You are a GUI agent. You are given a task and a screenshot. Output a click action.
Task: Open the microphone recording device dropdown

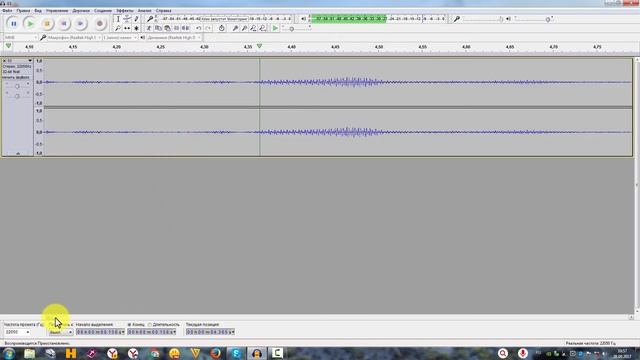coord(74,38)
